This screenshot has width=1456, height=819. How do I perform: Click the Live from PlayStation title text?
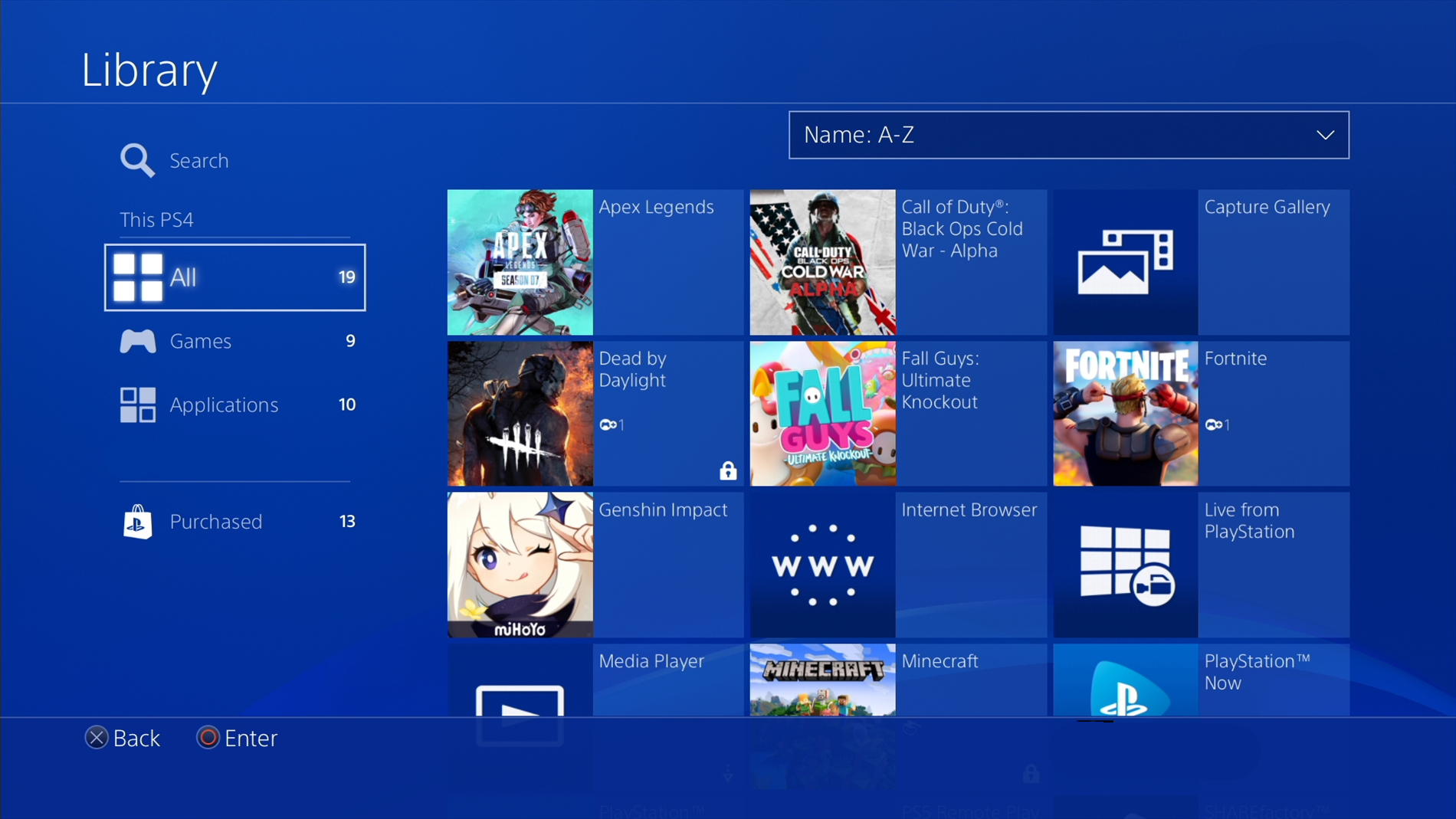1249,521
